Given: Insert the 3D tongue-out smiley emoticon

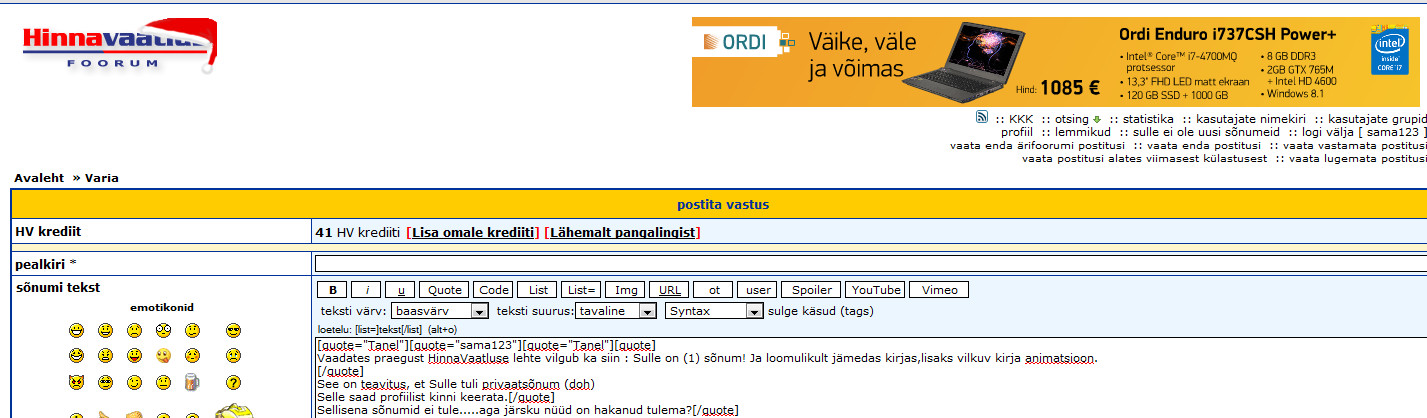Looking at the screenshot, I should [163, 356].
